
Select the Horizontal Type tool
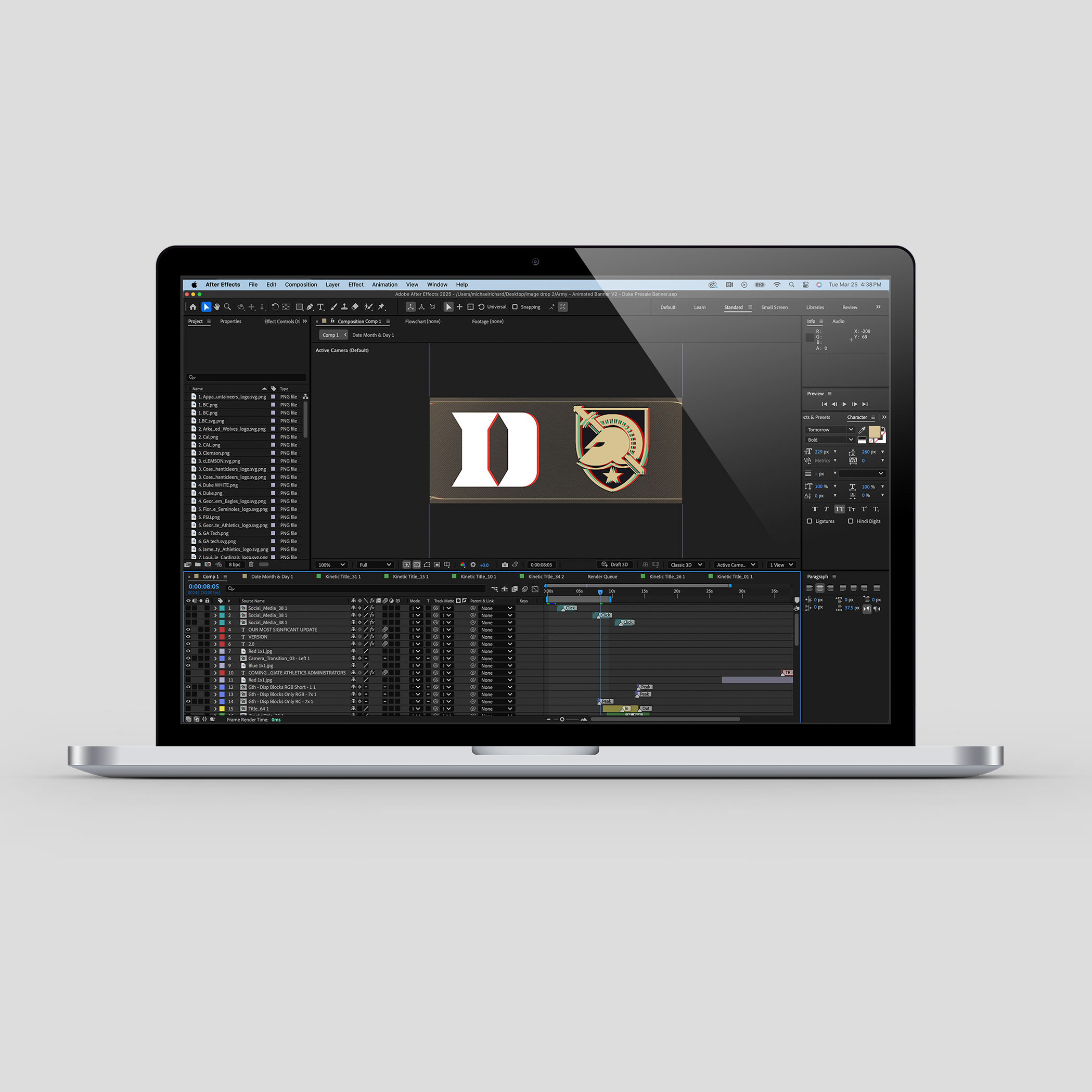[320, 307]
